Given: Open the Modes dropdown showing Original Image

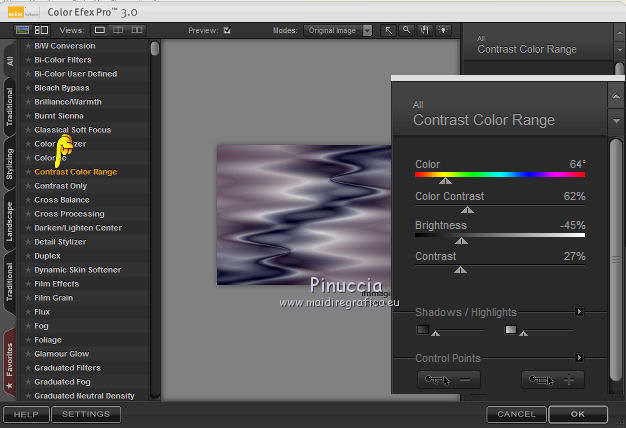Looking at the screenshot, I should (338, 30).
